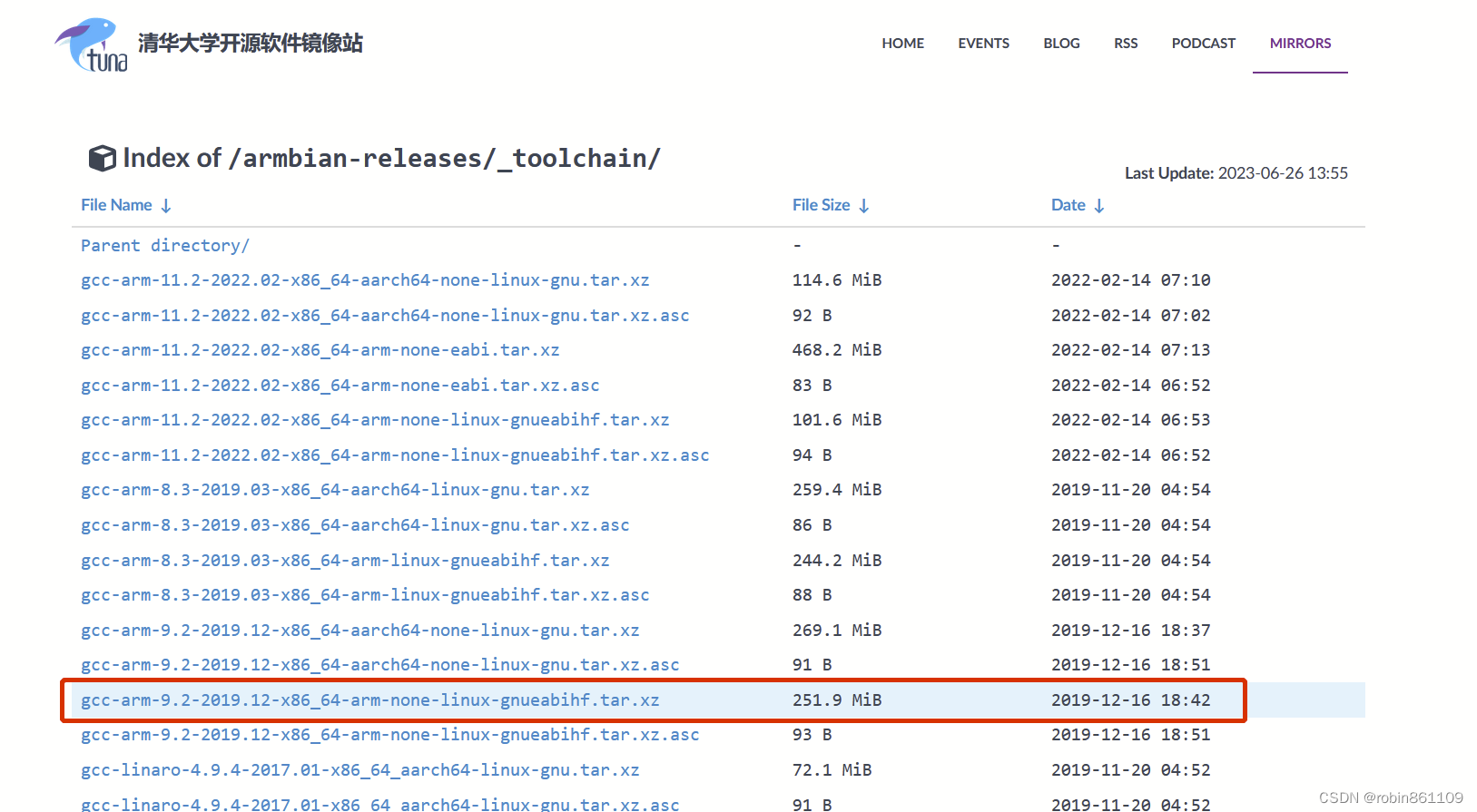Open gcc-arm-9.2-2019.12-x86_64-arm-none-linux-gnueabihf.tar.xz.asc

[390, 735]
